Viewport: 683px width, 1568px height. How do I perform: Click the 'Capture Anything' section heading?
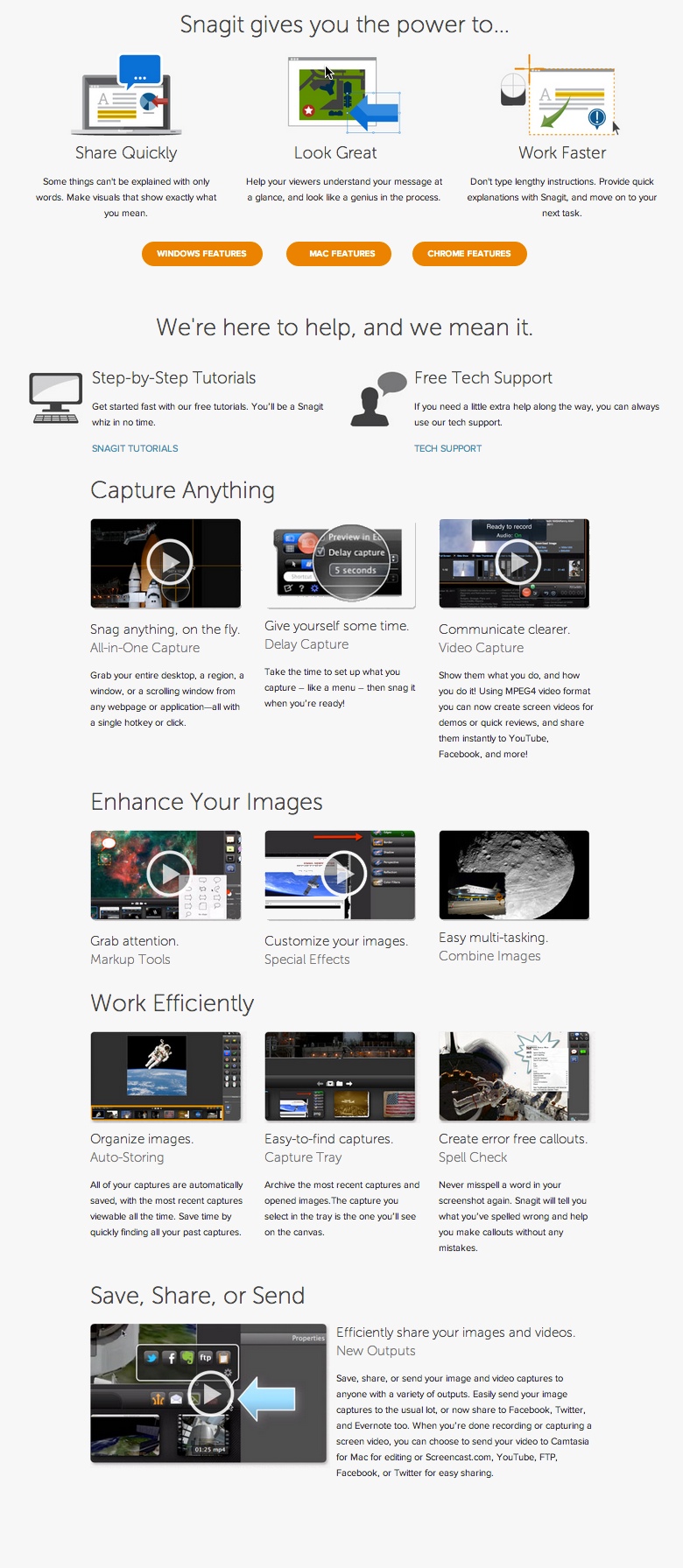pos(183,490)
